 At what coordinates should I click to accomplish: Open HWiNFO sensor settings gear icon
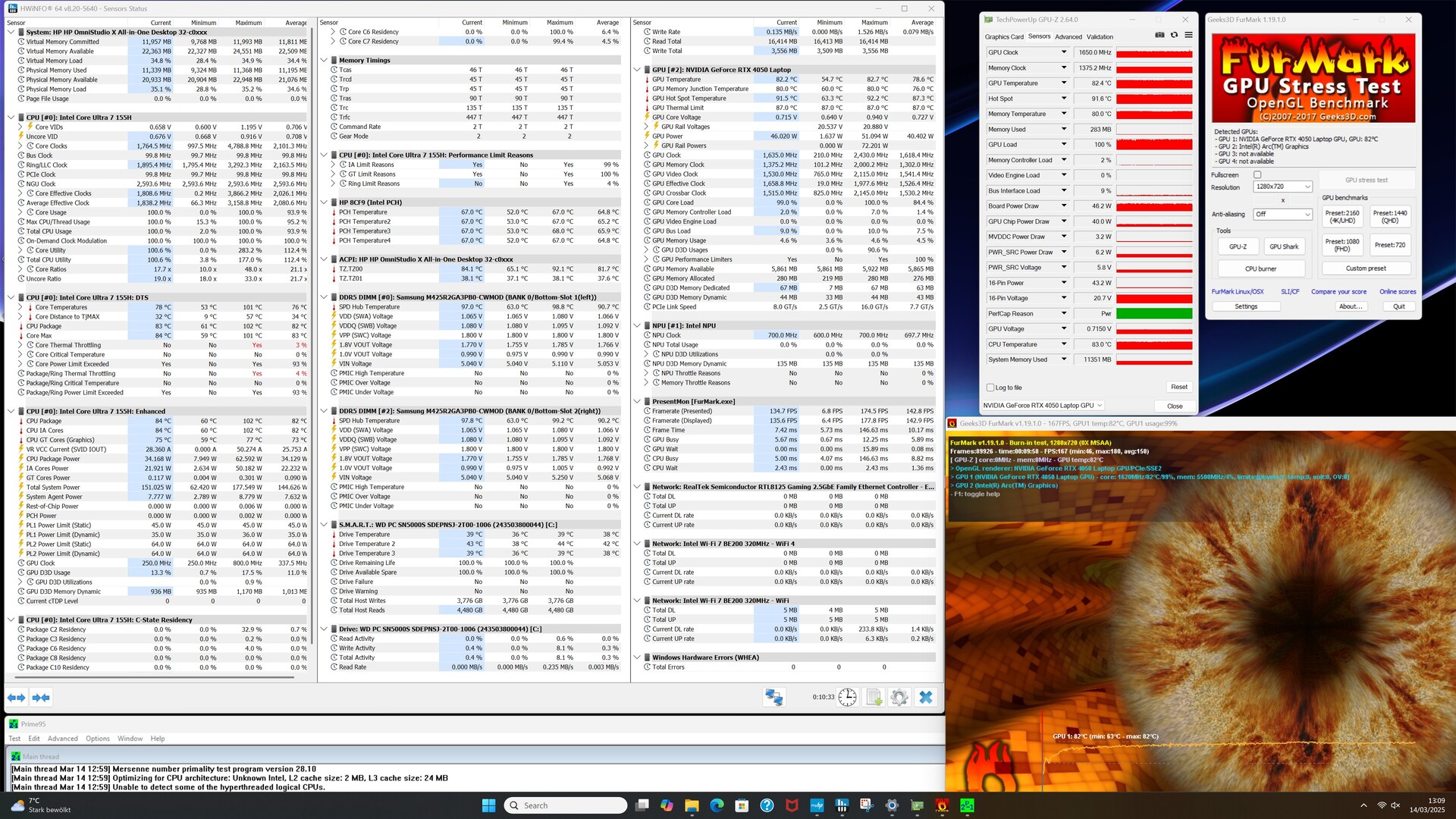pos(899,697)
